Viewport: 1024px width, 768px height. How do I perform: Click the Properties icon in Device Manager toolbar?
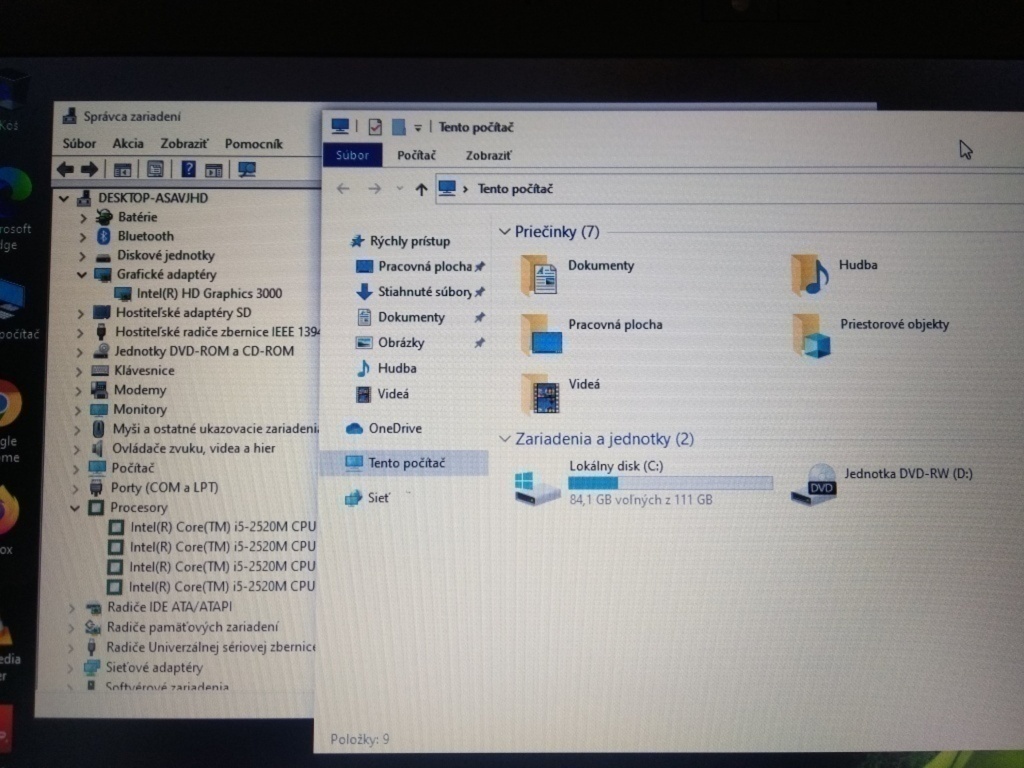(x=153, y=169)
